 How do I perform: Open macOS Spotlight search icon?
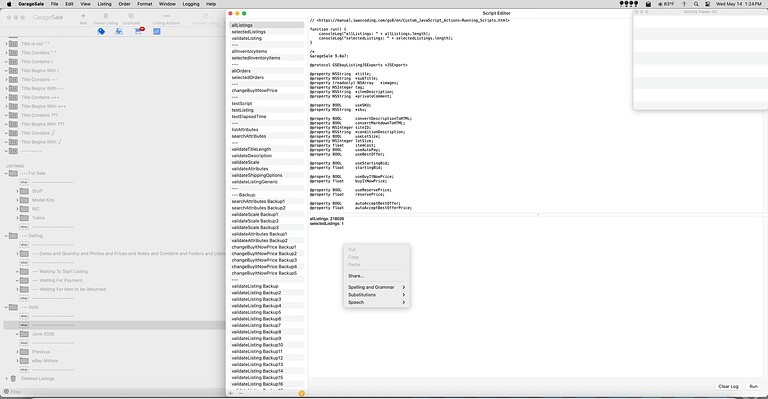[x=696, y=4]
